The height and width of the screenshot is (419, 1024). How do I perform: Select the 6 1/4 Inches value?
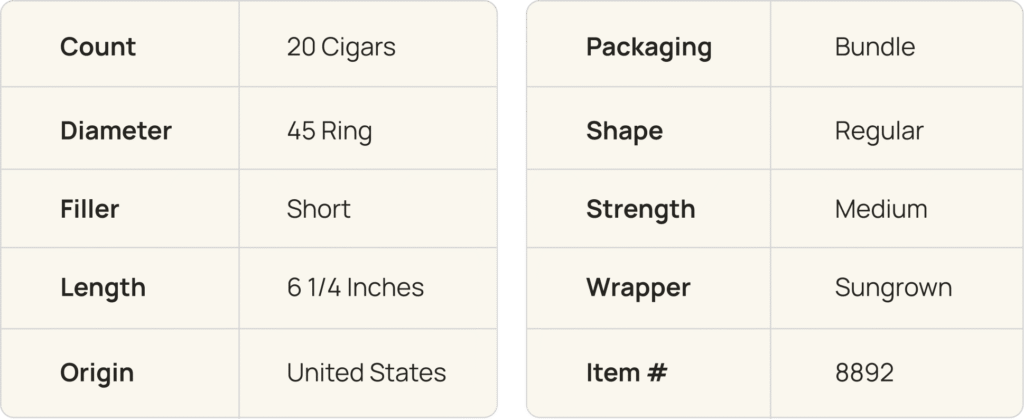(x=355, y=288)
